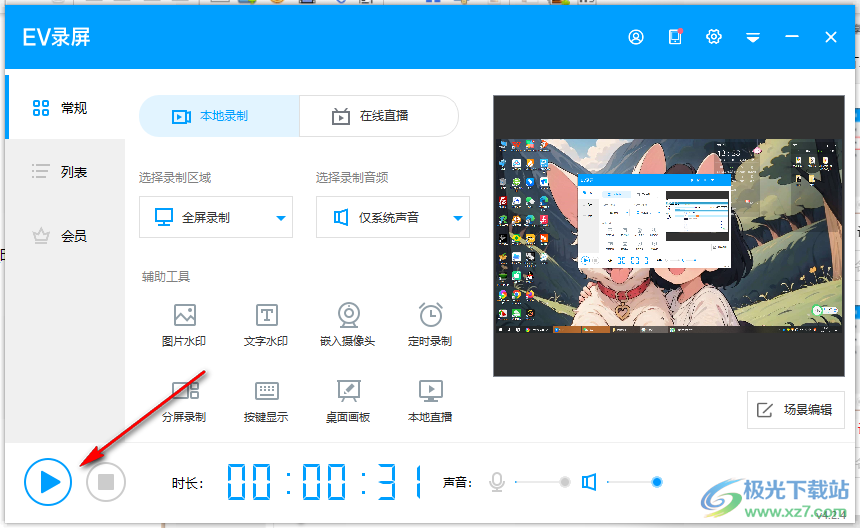This screenshot has height=528, width=860.
Task: Open the user account icon in title bar
Action: pyautogui.click(x=636, y=37)
